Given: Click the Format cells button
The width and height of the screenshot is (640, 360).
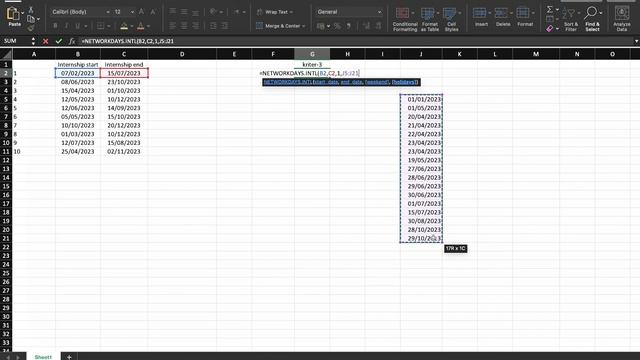Looking at the screenshot, I should [525, 17].
